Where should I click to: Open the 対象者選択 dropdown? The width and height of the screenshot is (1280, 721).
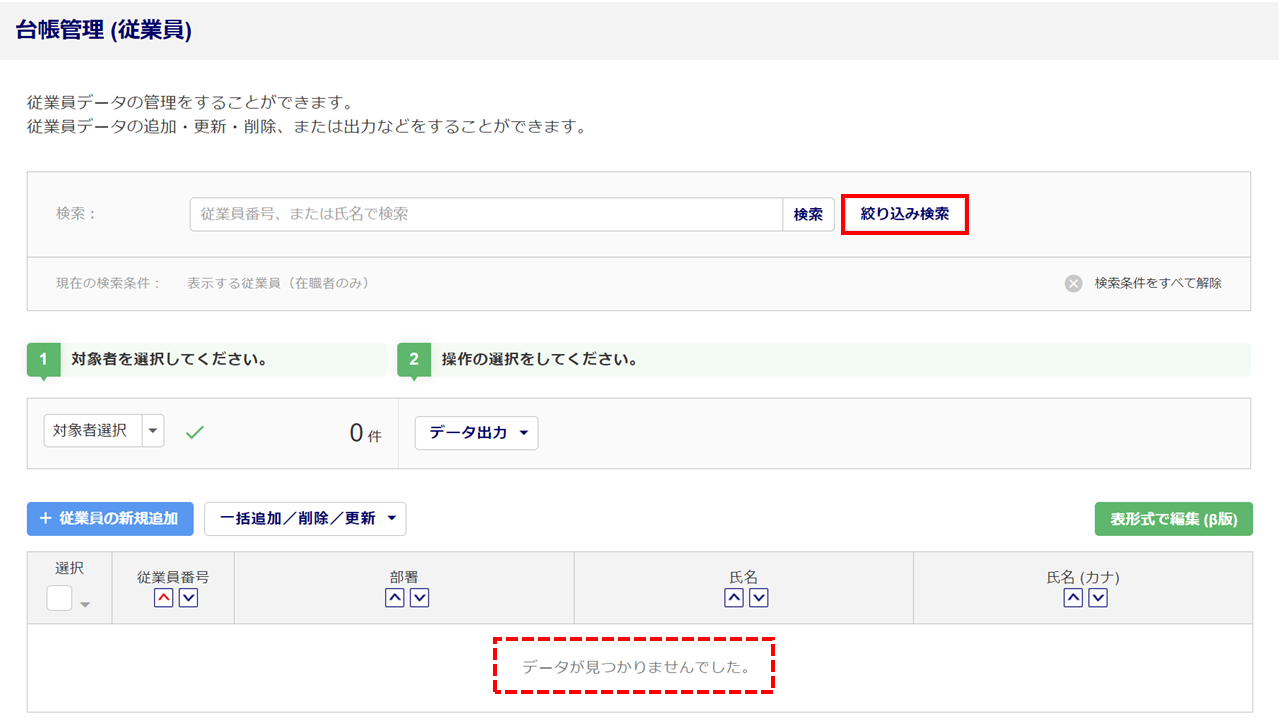pyautogui.click(x=104, y=431)
